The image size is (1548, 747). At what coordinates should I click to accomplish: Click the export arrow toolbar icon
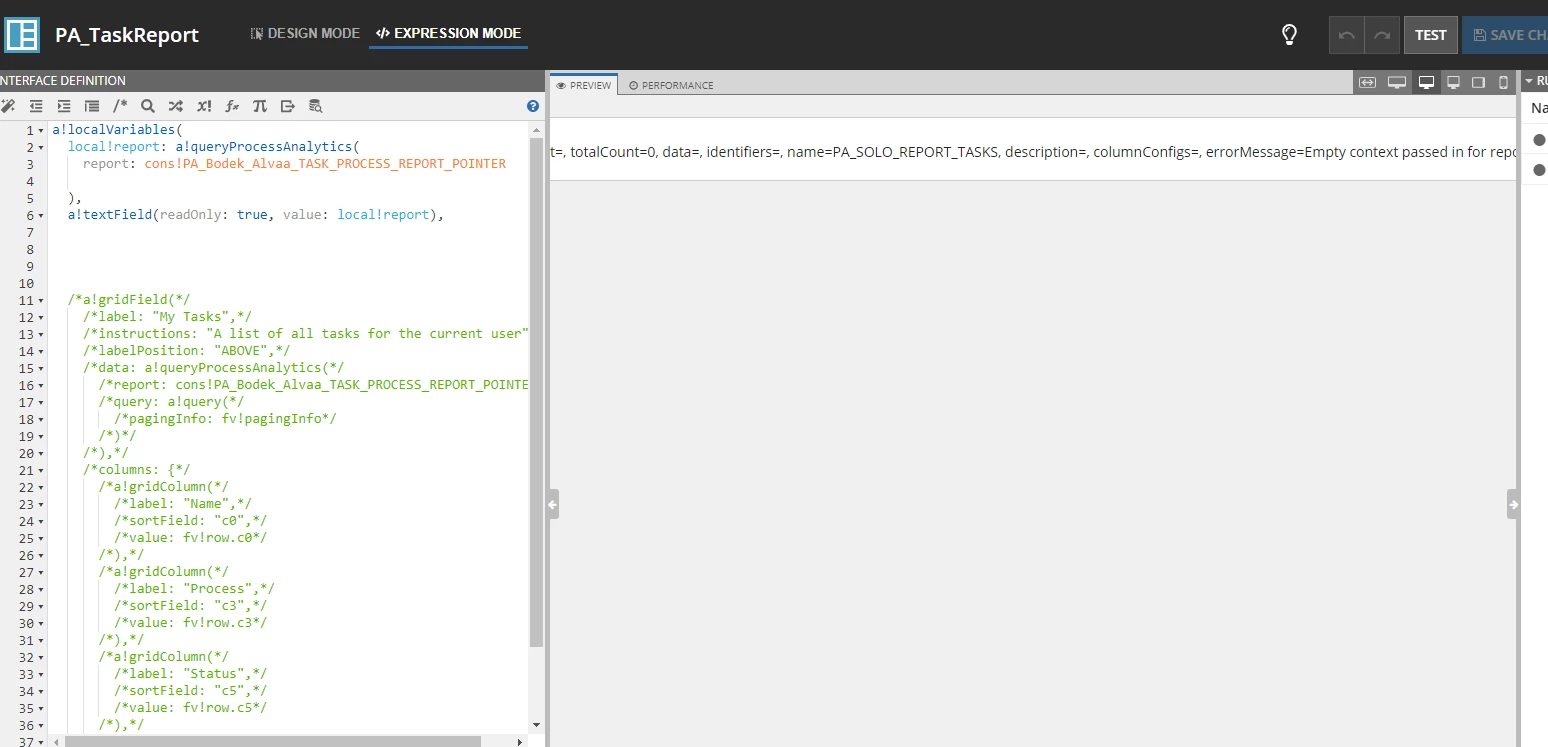288,106
